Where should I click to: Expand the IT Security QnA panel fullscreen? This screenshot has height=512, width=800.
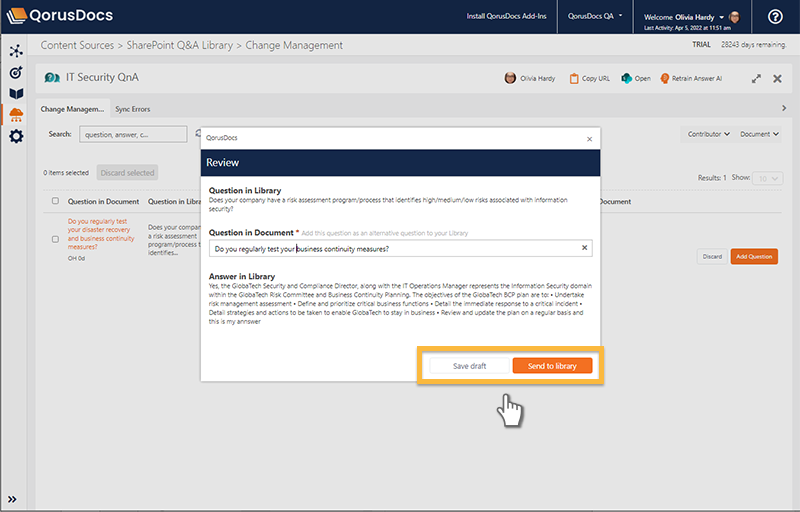pos(756,79)
